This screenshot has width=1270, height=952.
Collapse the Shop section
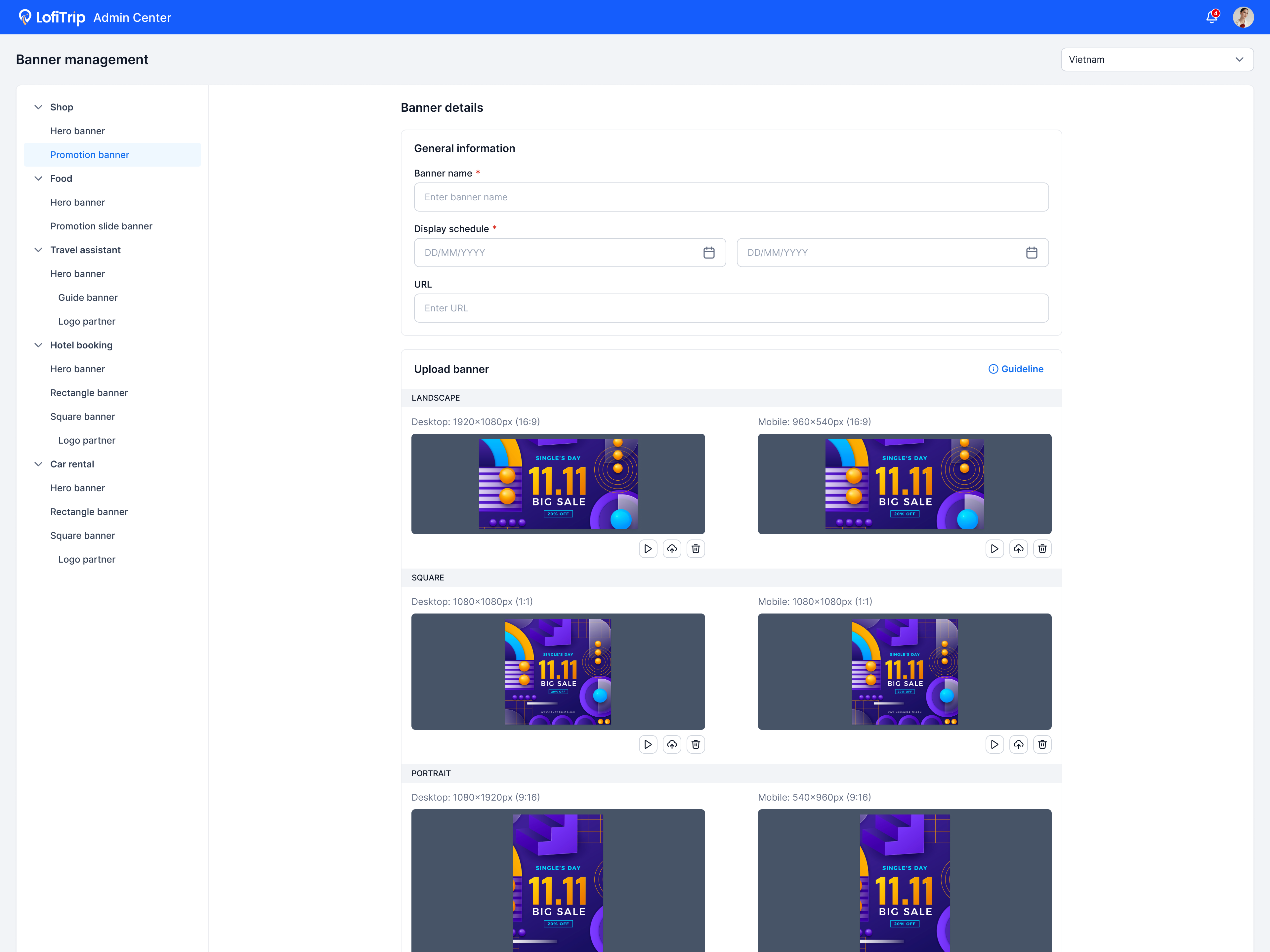click(38, 107)
